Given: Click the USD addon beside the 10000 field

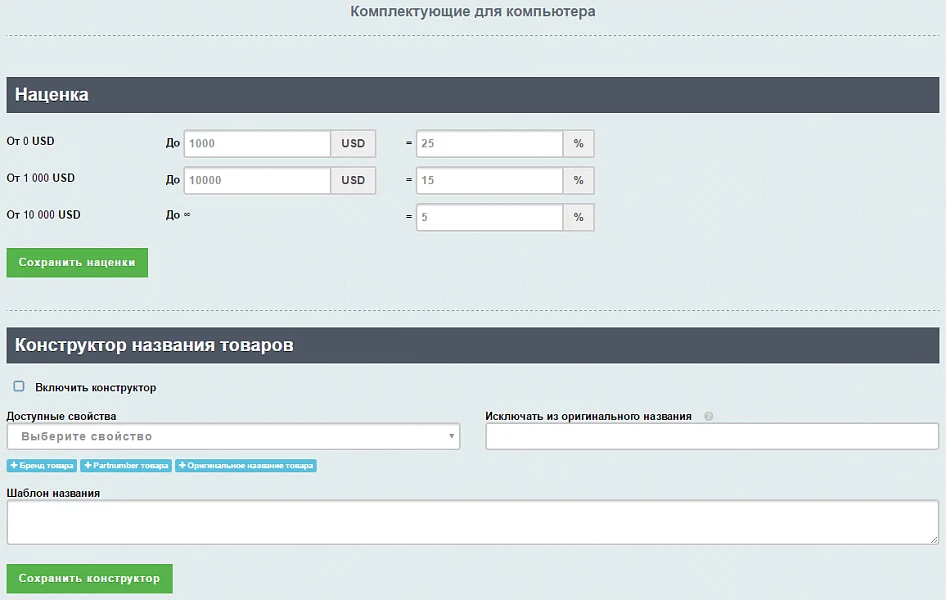Looking at the screenshot, I should [x=354, y=180].
